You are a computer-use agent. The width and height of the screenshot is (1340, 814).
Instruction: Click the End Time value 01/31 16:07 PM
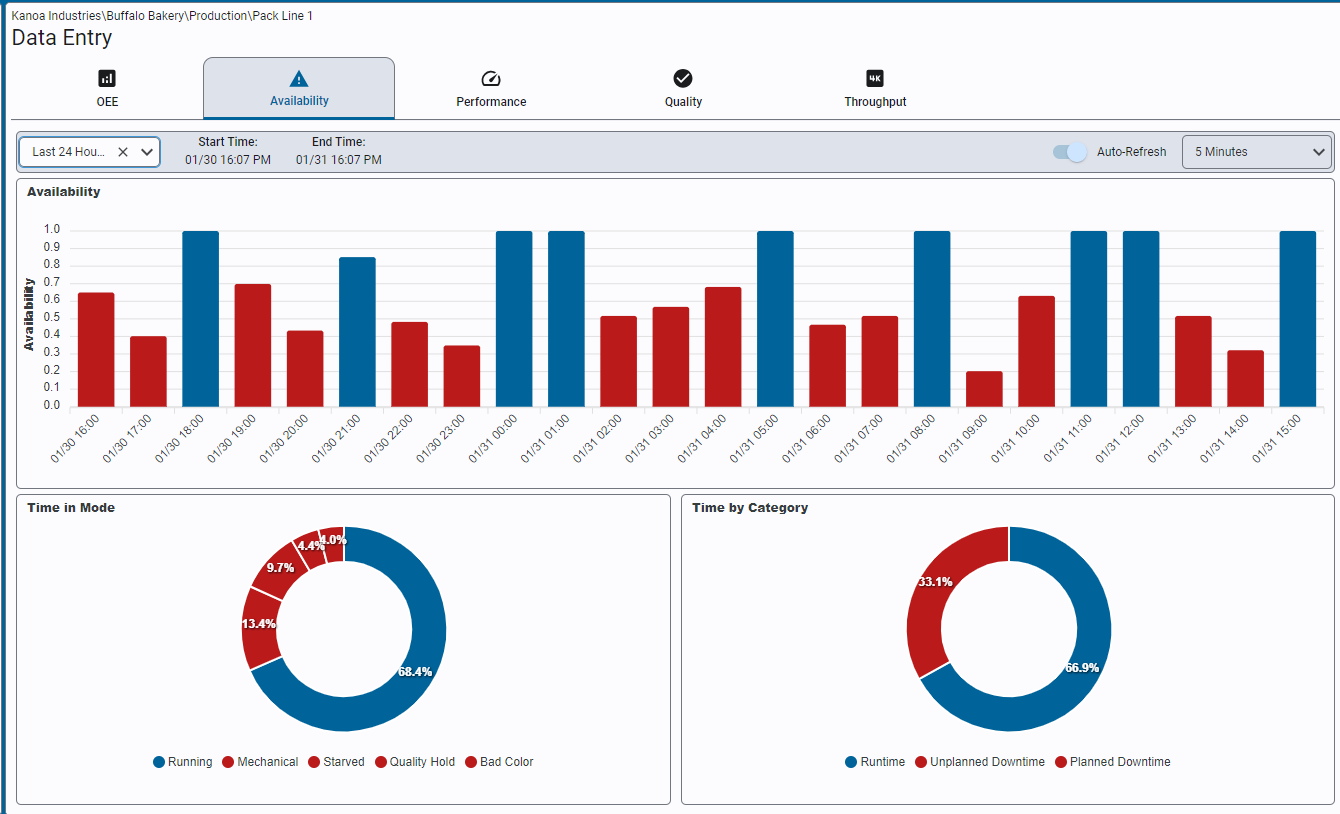pyautogui.click(x=339, y=160)
